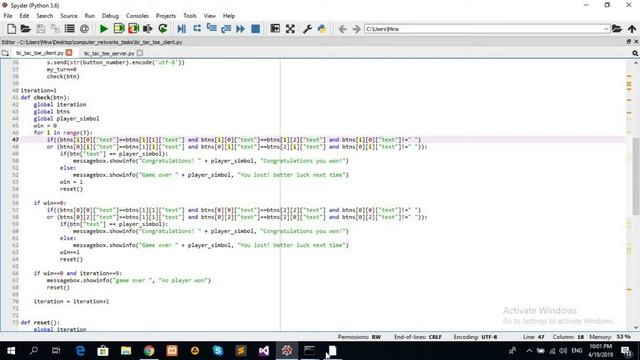Viewport: 640px width, 360px height.
Task: Open the File menu
Action: (x=8, y=16)
